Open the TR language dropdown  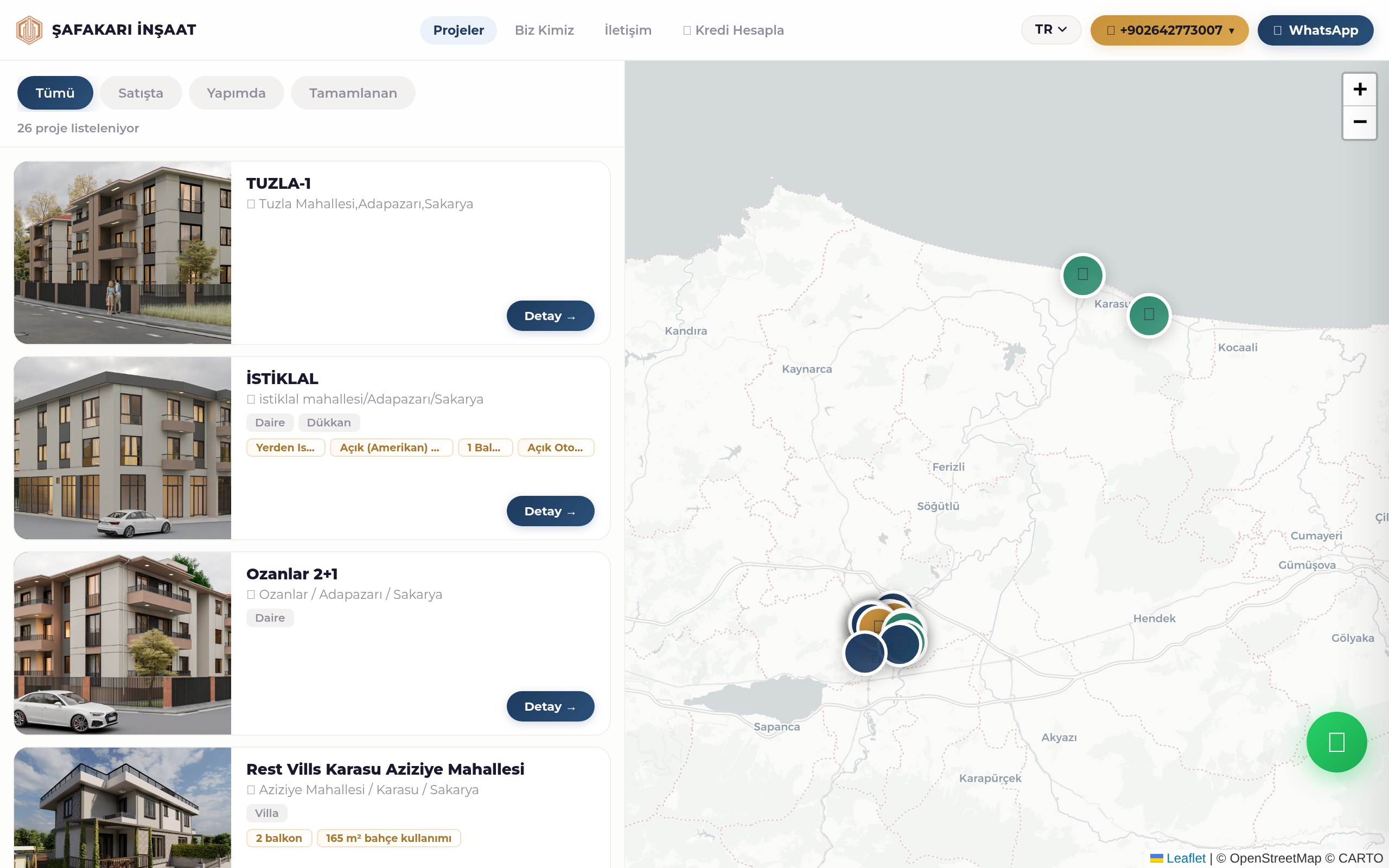(1050, 30)
